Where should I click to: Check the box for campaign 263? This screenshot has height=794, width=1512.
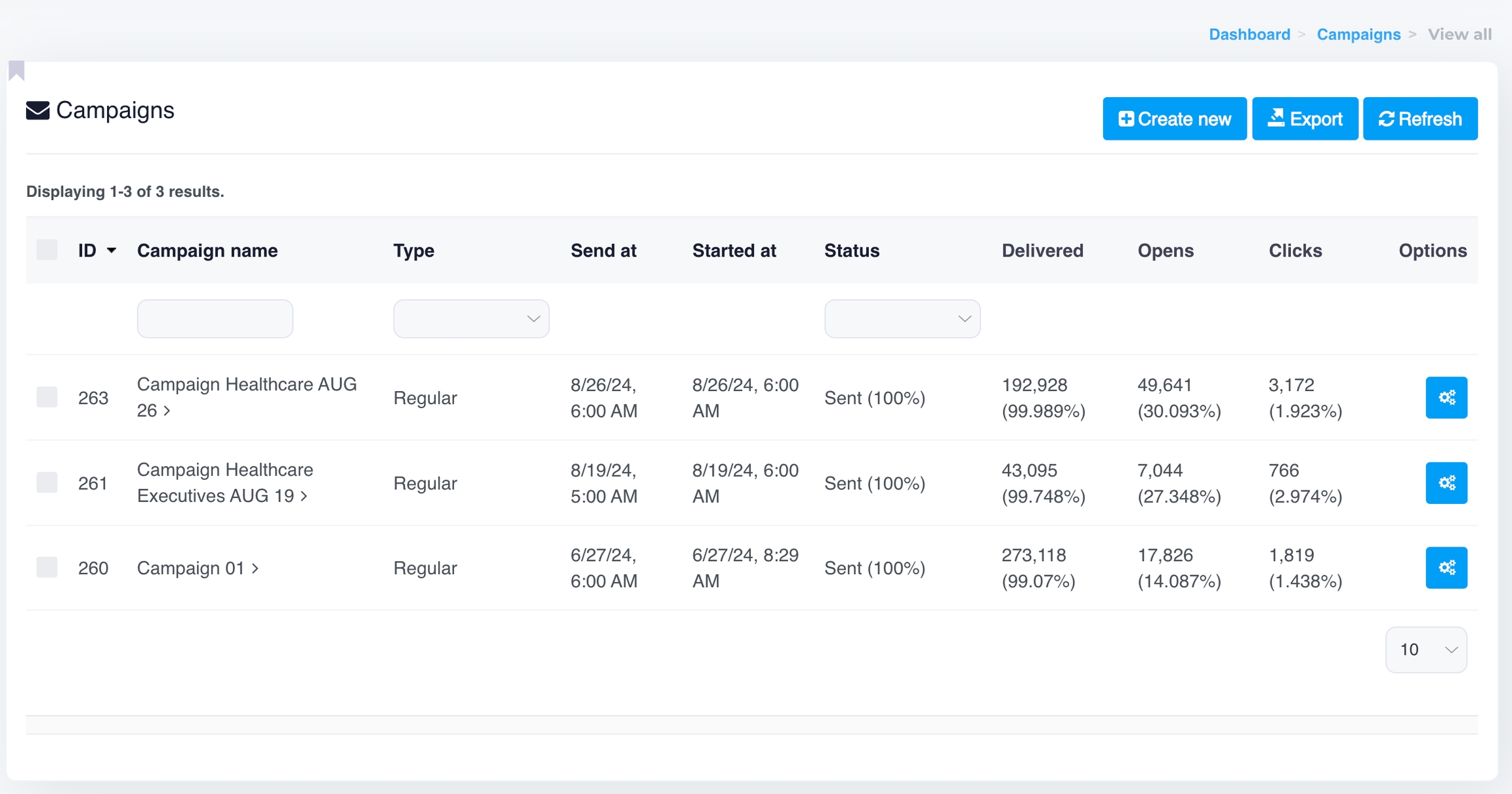pos(47,397)
